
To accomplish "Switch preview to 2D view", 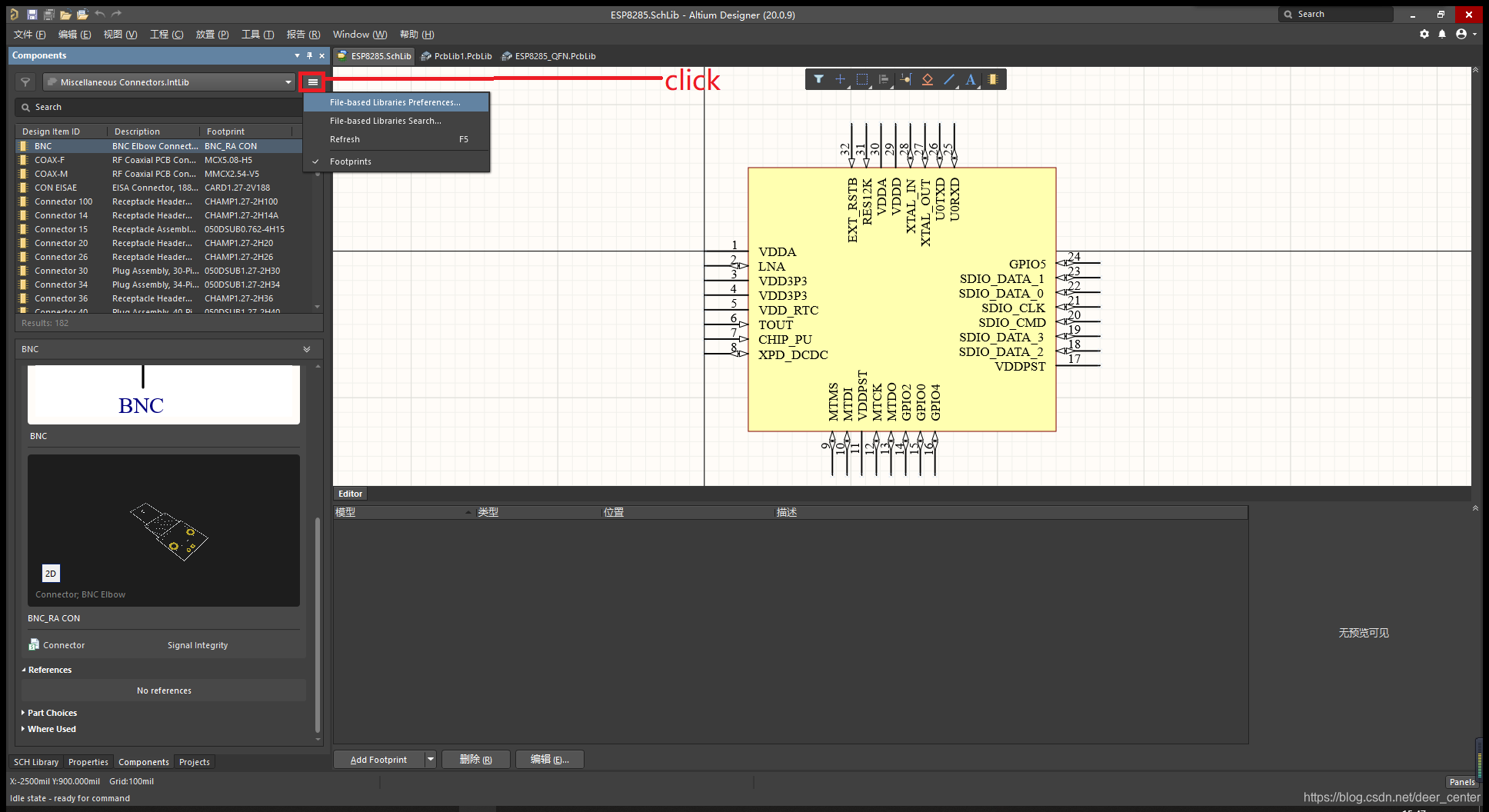I will (51, 574).
